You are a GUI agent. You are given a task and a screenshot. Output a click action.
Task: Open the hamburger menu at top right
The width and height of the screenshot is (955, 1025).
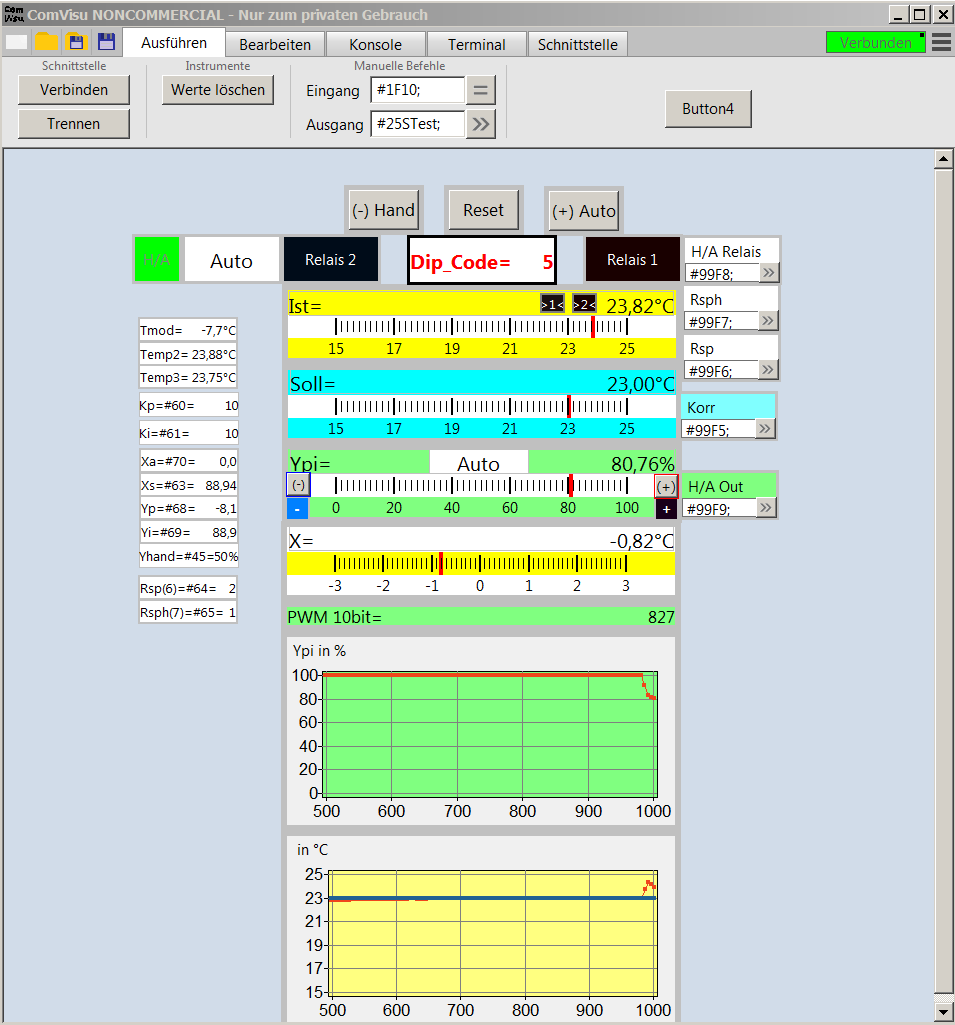[x=941, y=42]
